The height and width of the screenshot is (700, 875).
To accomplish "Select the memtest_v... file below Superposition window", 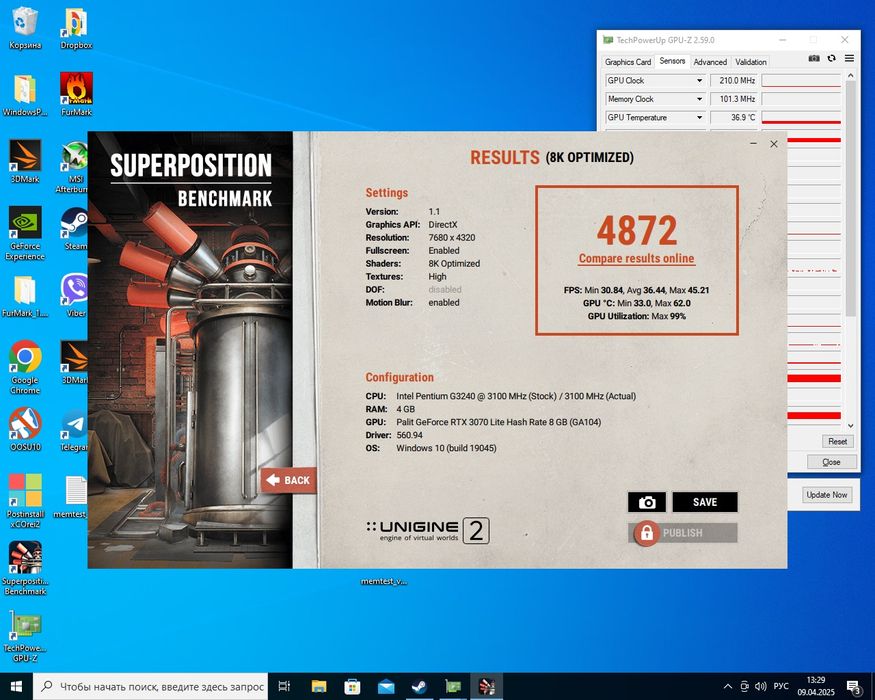I will 384,581.
